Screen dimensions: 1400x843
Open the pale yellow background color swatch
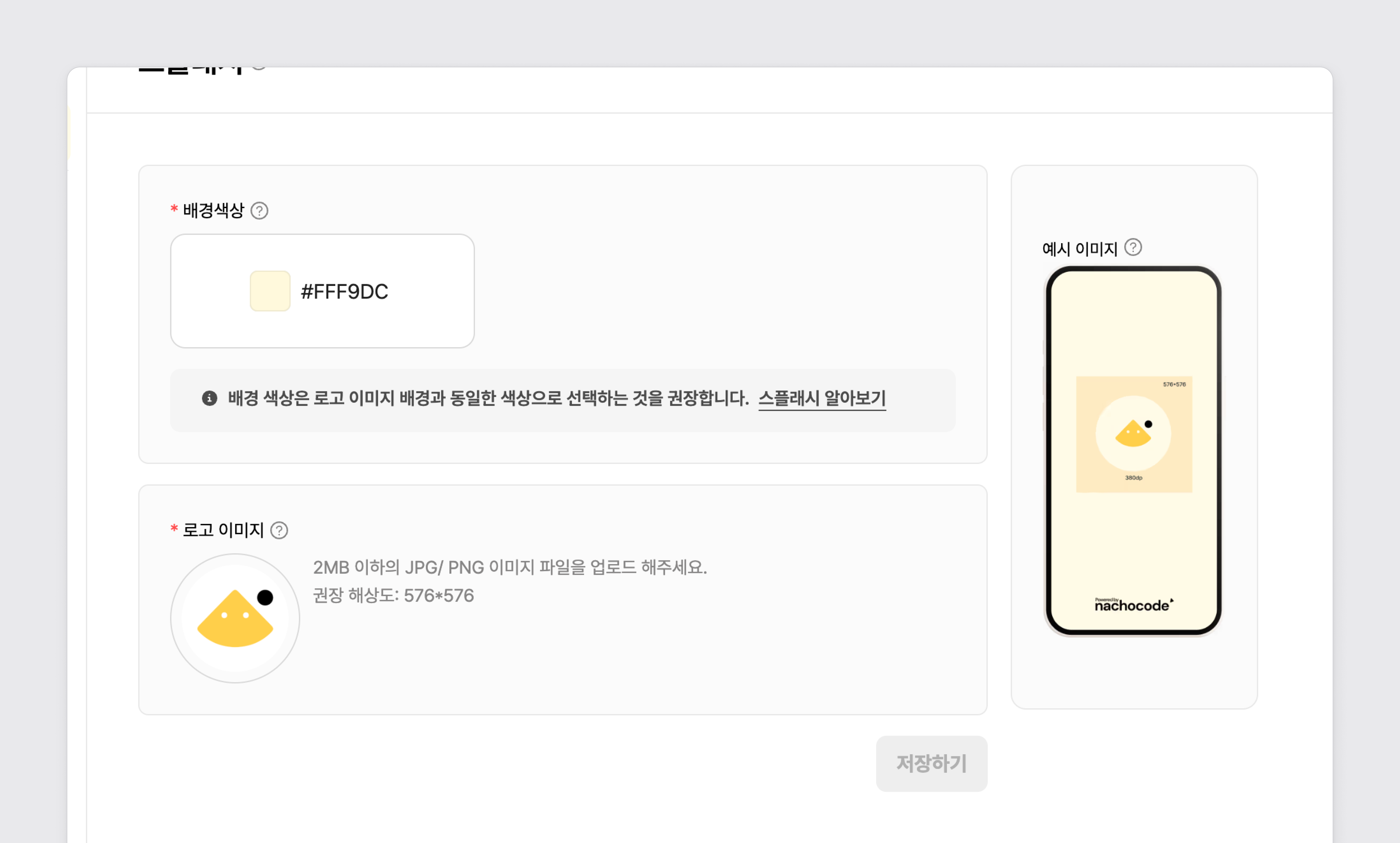coord(270,291)
